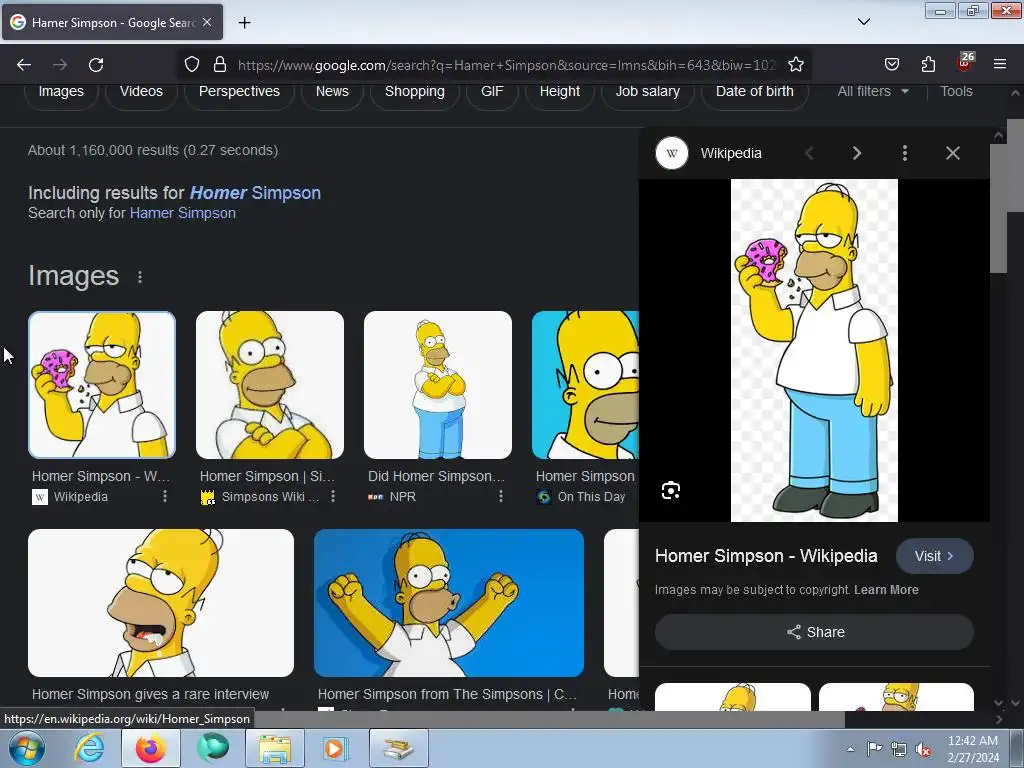
Task: Expand the list all tabs chevron
Action: (x=863, y=22)
